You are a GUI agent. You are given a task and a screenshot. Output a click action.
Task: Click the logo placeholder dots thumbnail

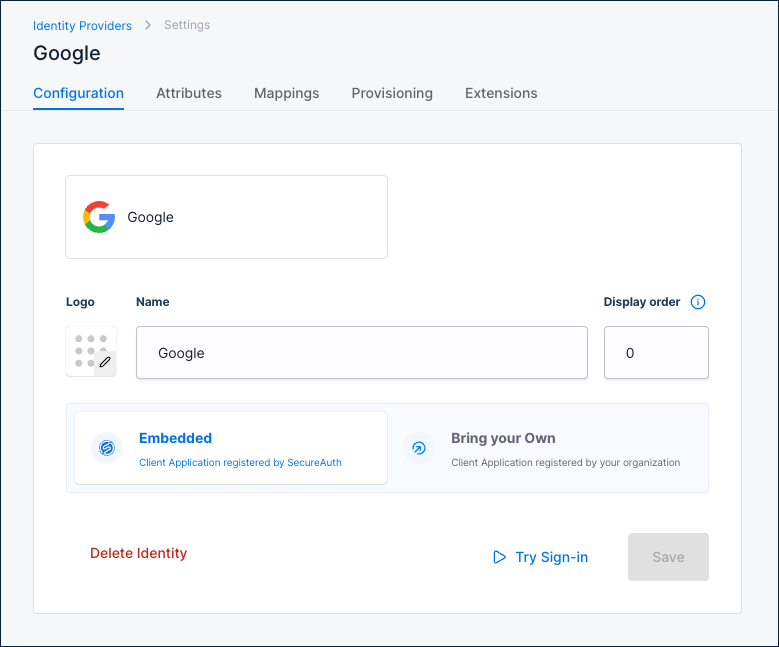point(91,351)
